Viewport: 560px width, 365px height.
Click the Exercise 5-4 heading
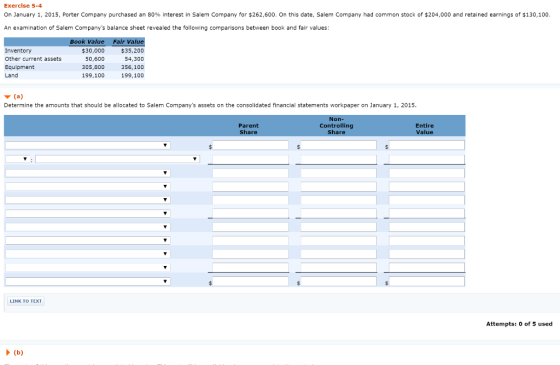click(23, 6)
